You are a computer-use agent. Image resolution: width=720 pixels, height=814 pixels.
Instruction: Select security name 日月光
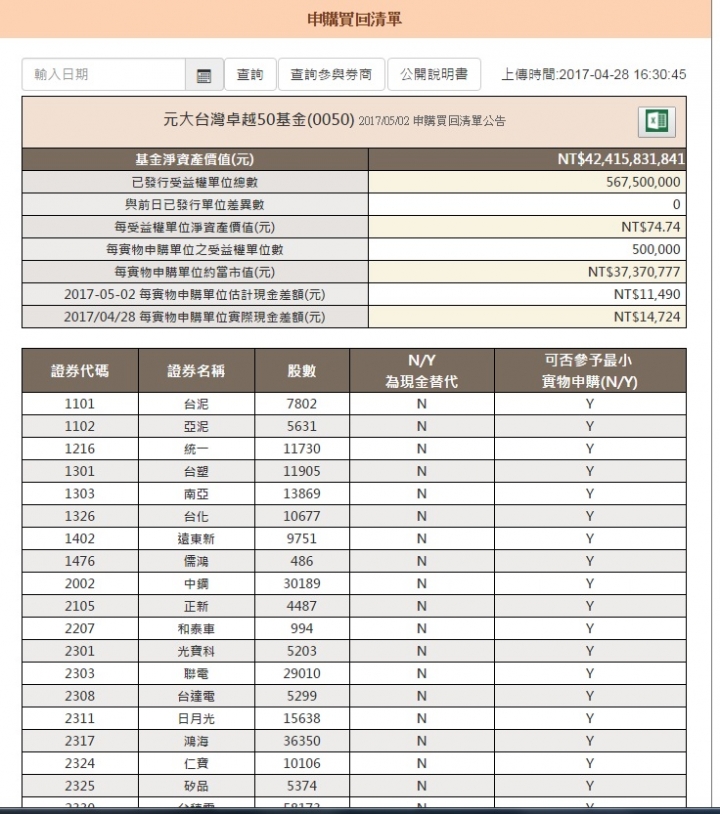(x=196, y=718)
